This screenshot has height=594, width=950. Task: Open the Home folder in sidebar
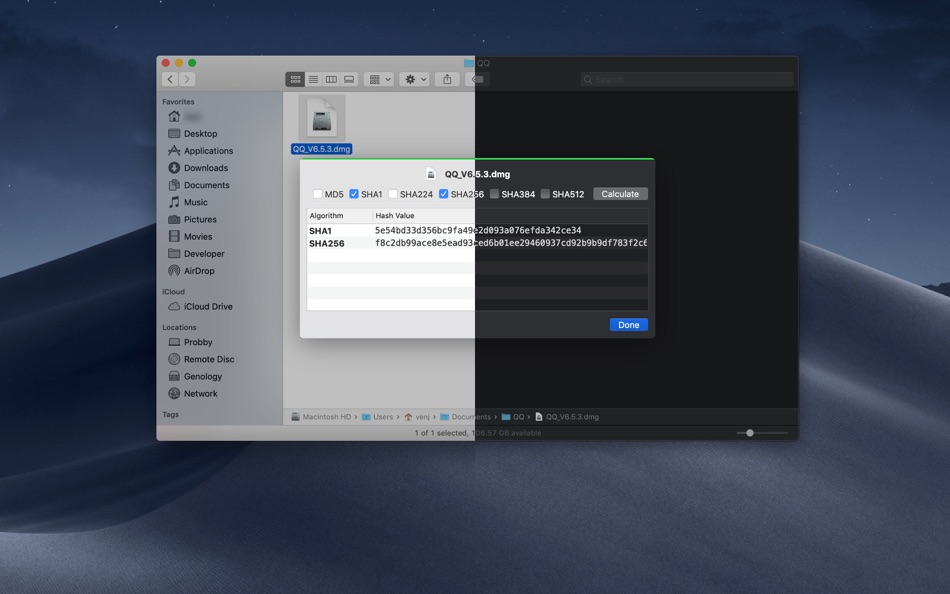[185, 116]
